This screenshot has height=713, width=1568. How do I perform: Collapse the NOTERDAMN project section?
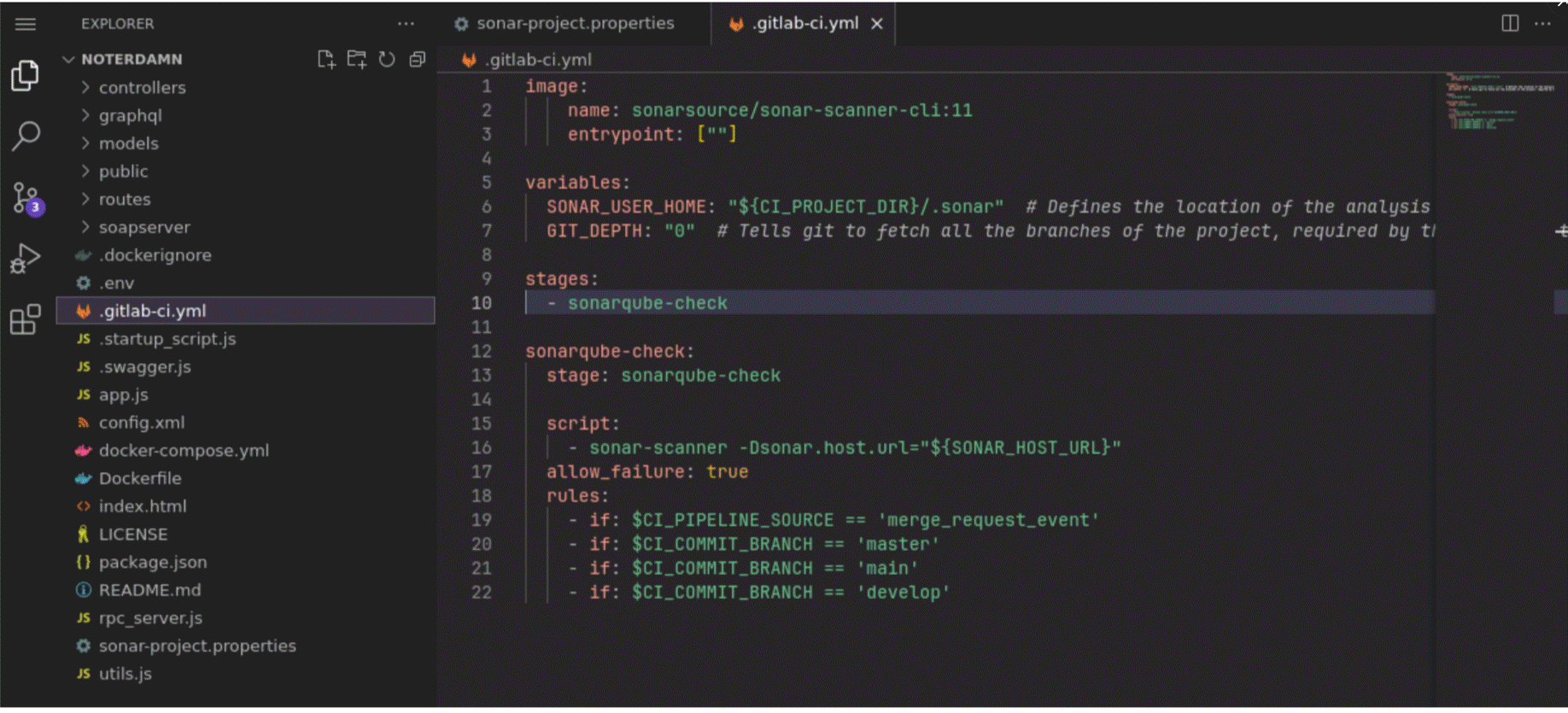point(69,59)
